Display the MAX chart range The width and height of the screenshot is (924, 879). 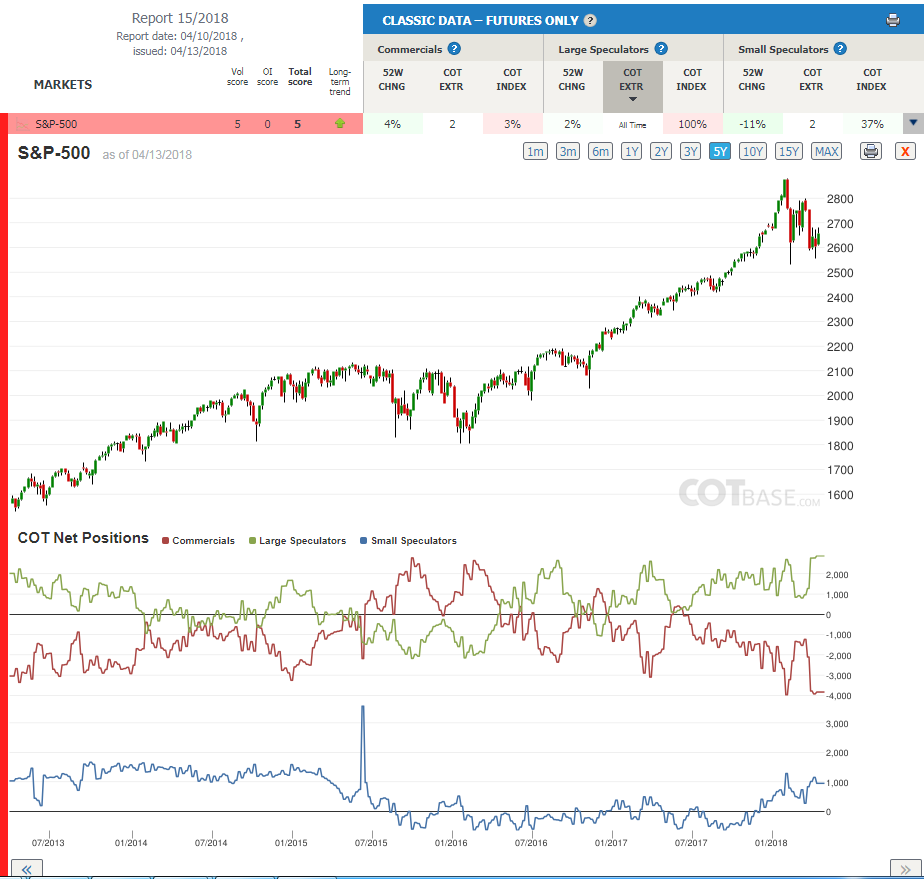(x=826, y=151)
